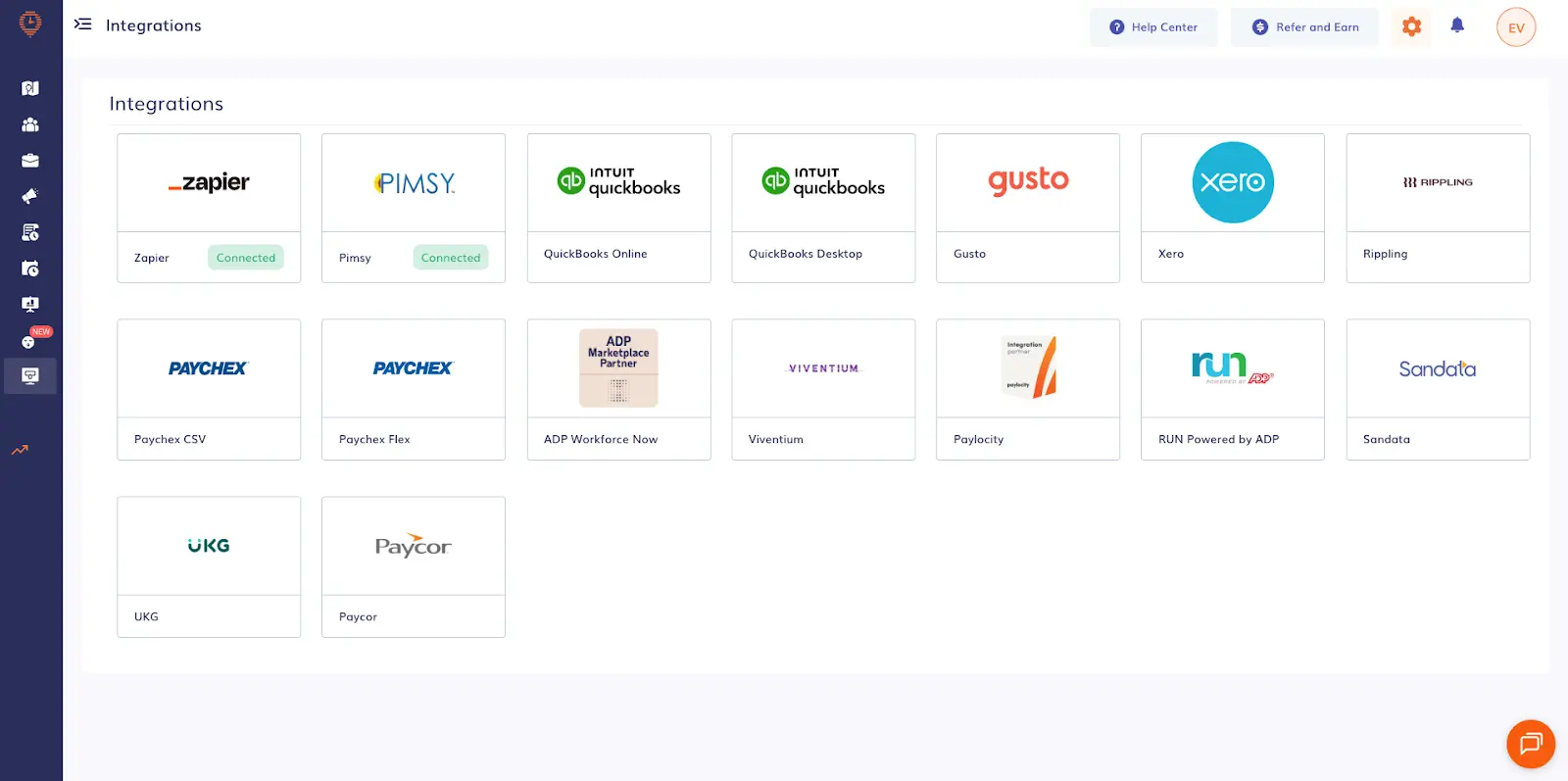Click the 'UKG' card label
Screen dimensions: 1568x781
point(146,616)
